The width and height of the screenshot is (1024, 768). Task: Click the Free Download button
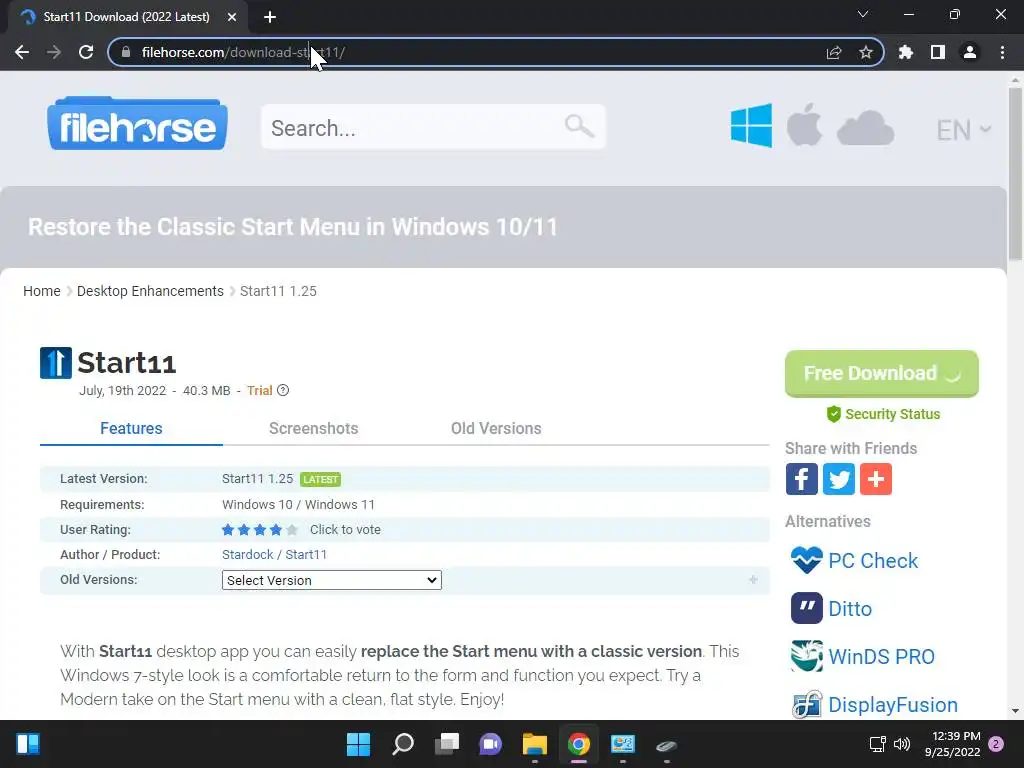882,374
